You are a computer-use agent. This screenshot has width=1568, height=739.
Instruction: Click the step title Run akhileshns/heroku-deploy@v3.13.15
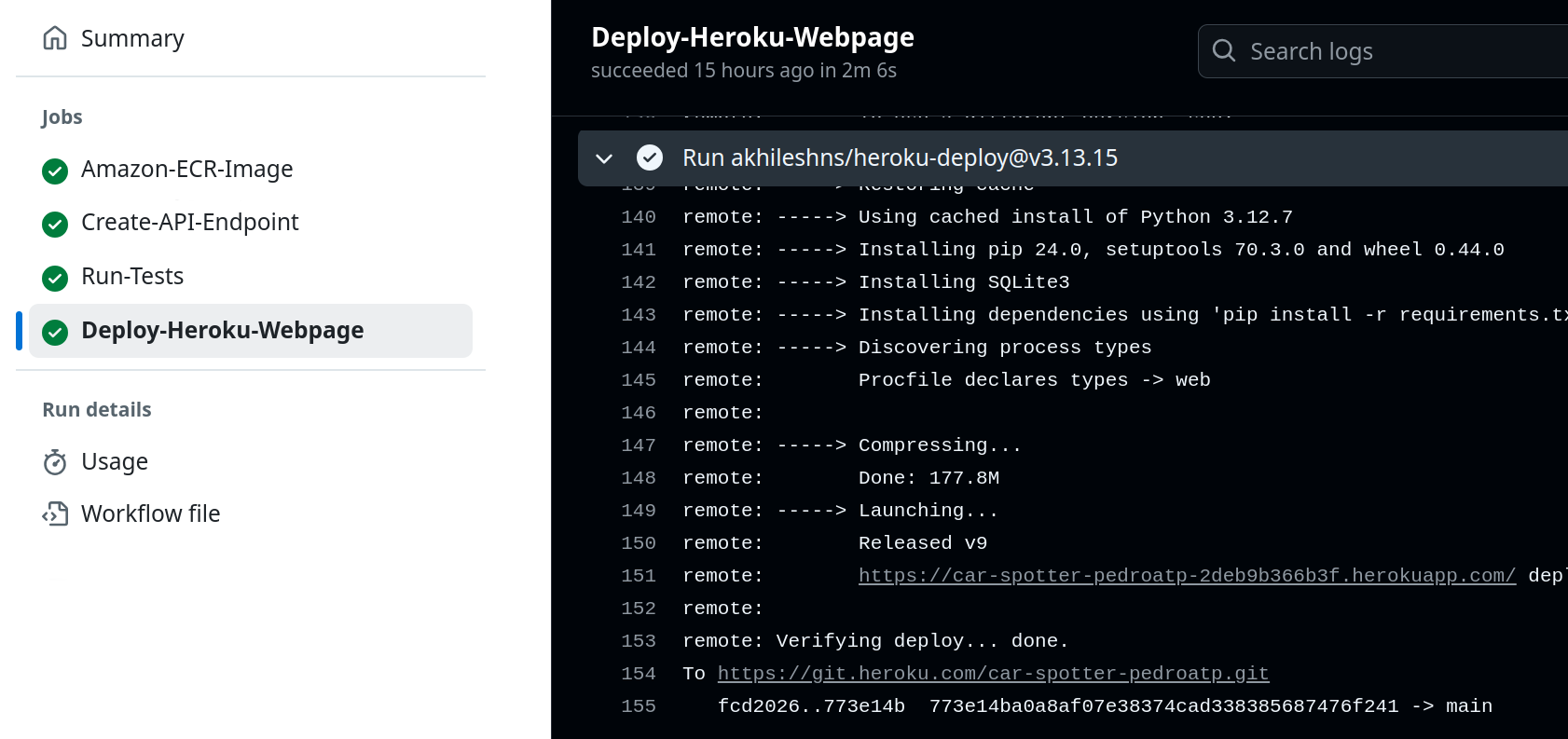point(900,157)
